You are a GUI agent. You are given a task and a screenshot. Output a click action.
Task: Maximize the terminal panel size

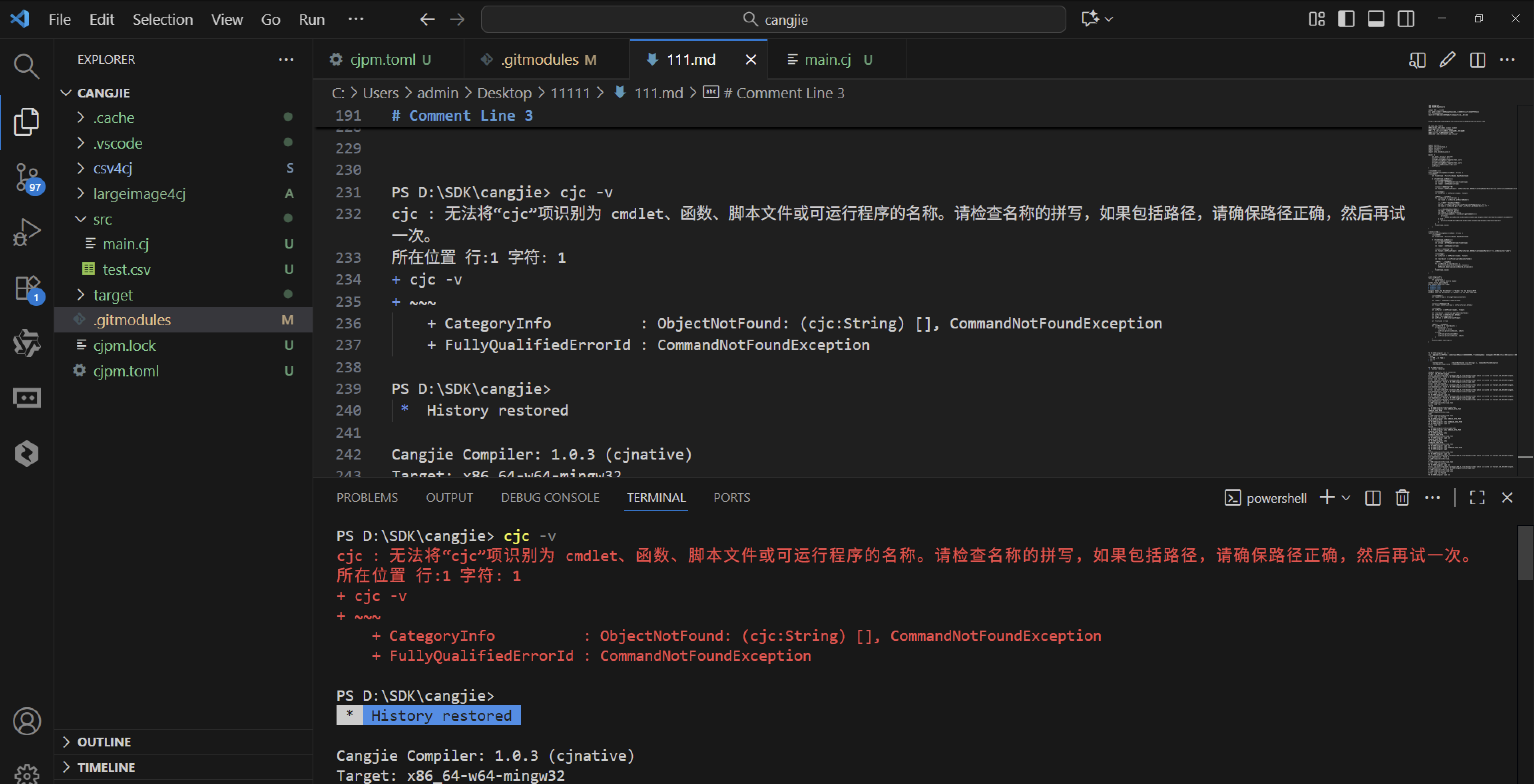click(1477, 497)
